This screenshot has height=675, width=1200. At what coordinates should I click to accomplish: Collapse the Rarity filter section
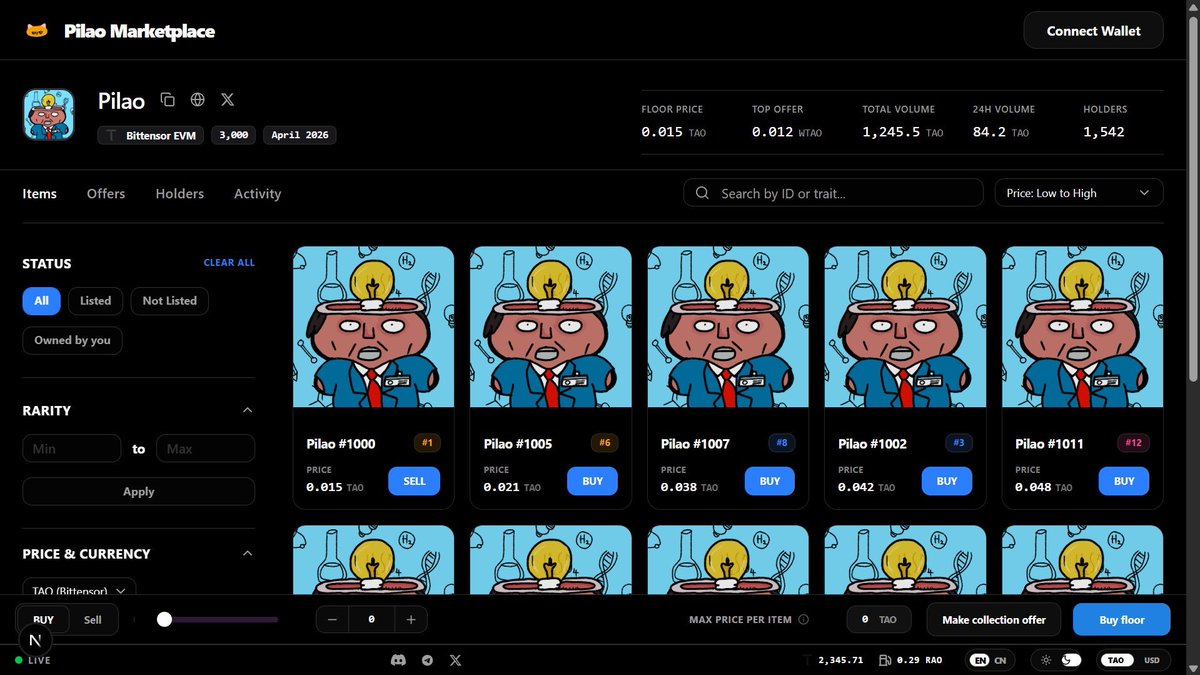[248, 410]
